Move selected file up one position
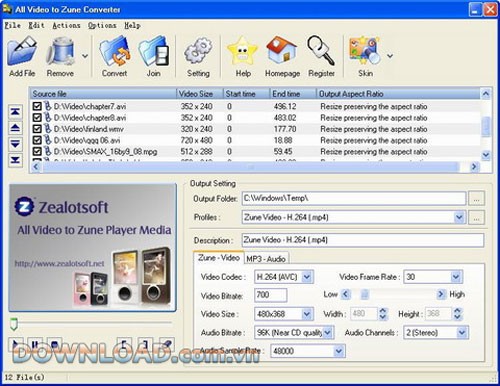 tap(15, 128)
